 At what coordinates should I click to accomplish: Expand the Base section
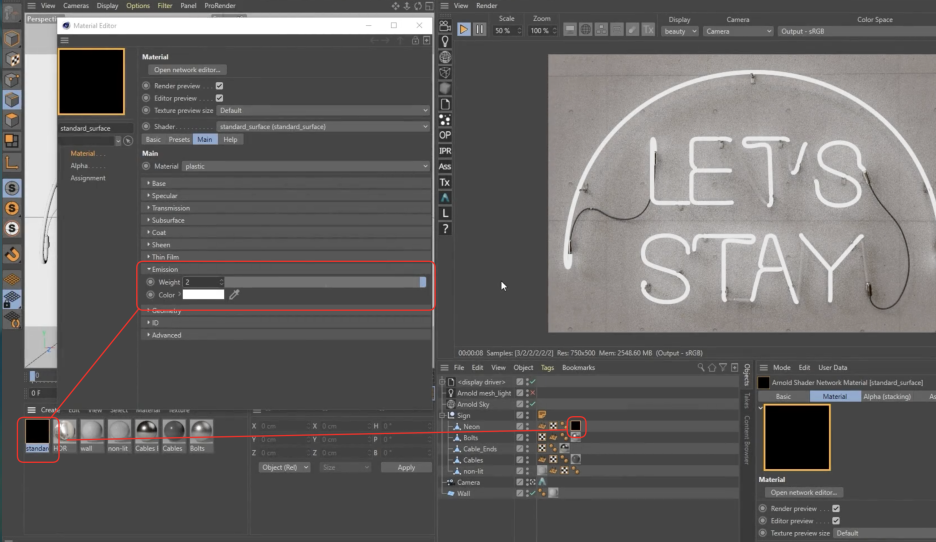(285, 183)
